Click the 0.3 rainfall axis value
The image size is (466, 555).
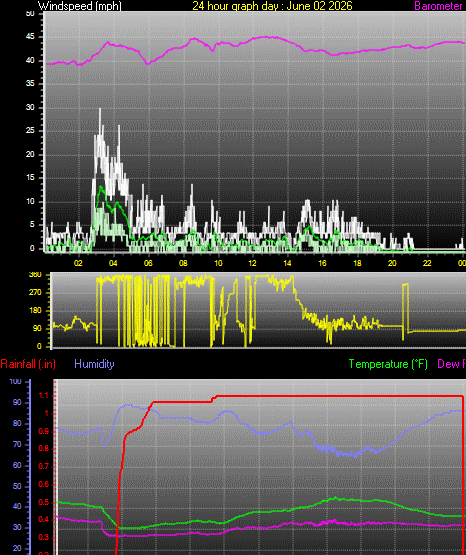click(43, 538)
